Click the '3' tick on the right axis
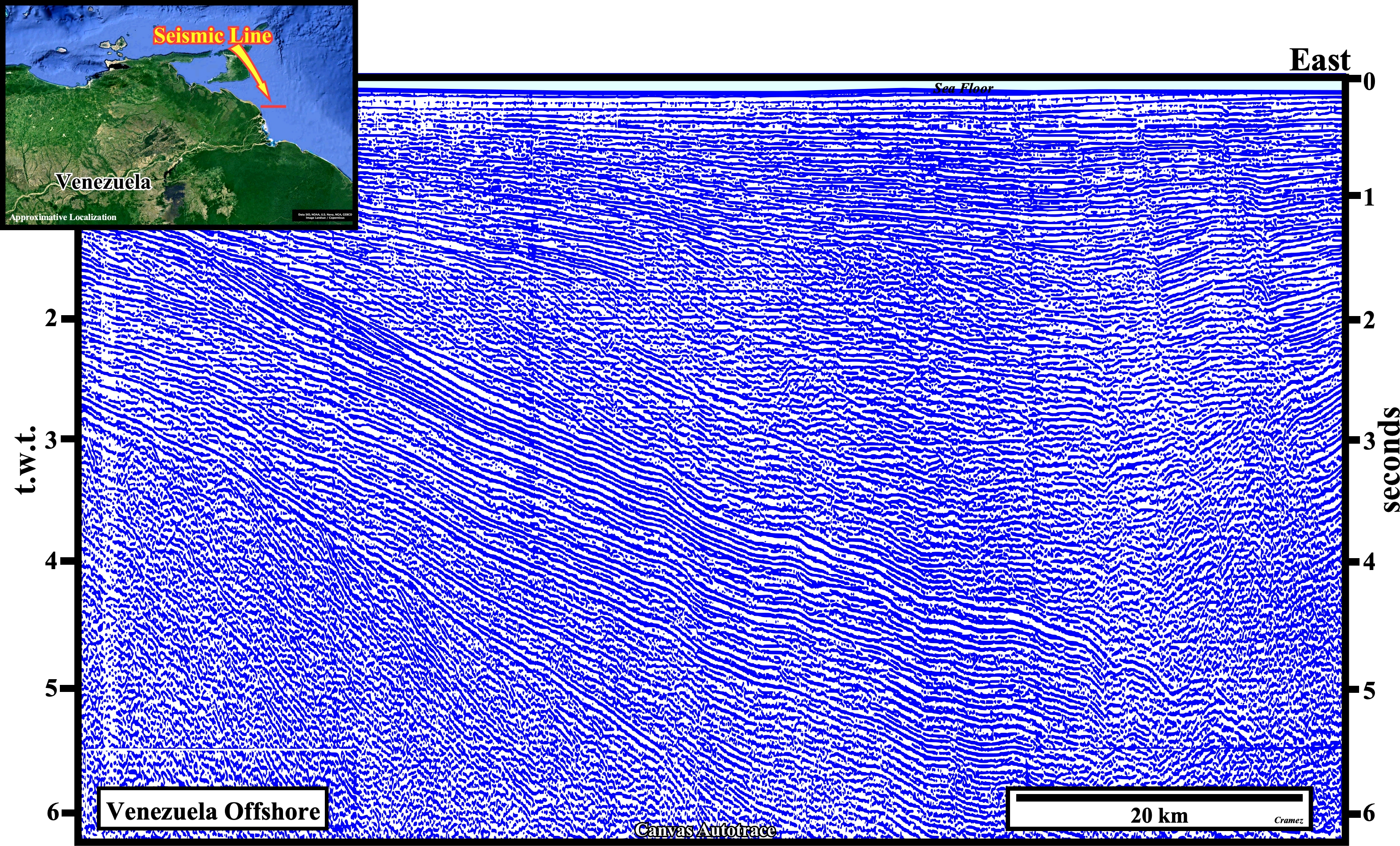Image resolution: width=1400 pixels, height=846 pixels. pos(1369,441)
